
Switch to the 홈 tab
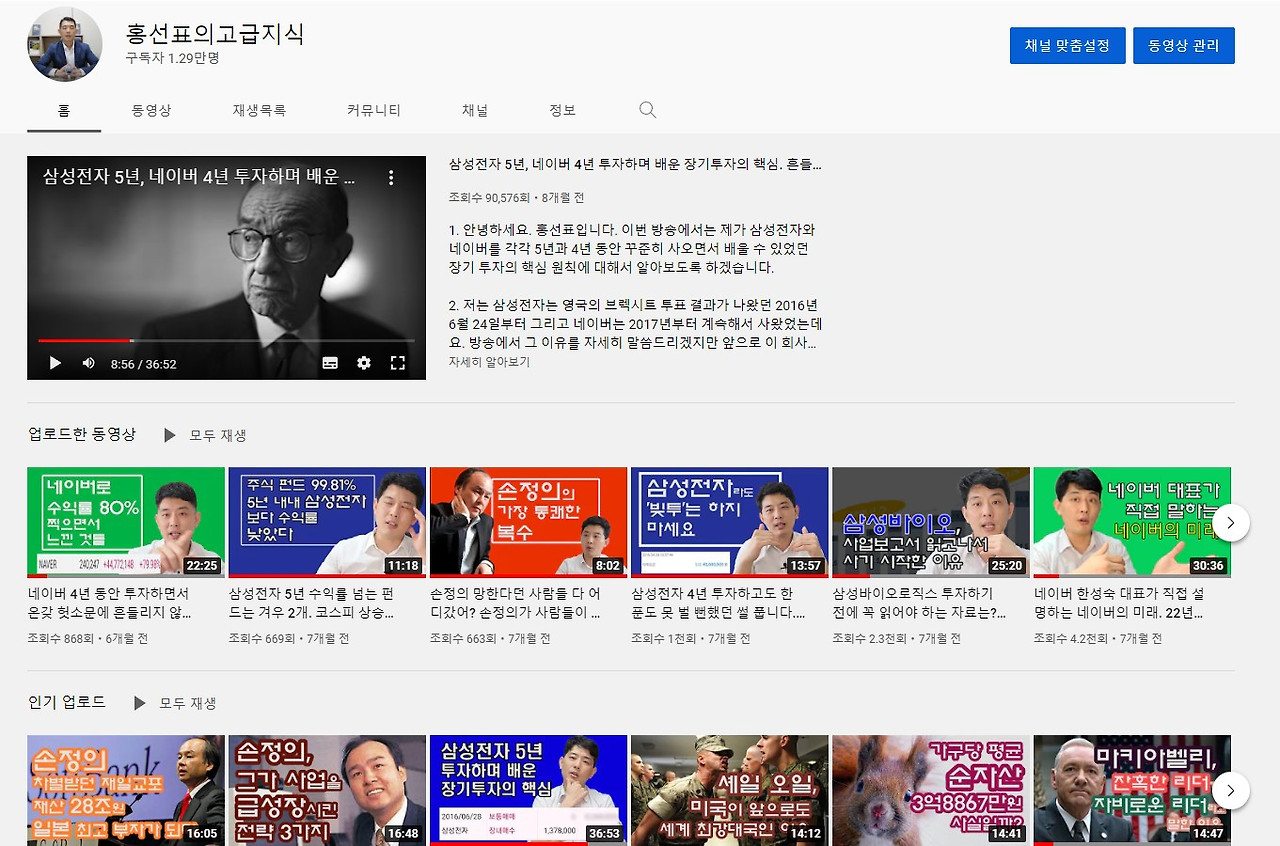(64, 110)
